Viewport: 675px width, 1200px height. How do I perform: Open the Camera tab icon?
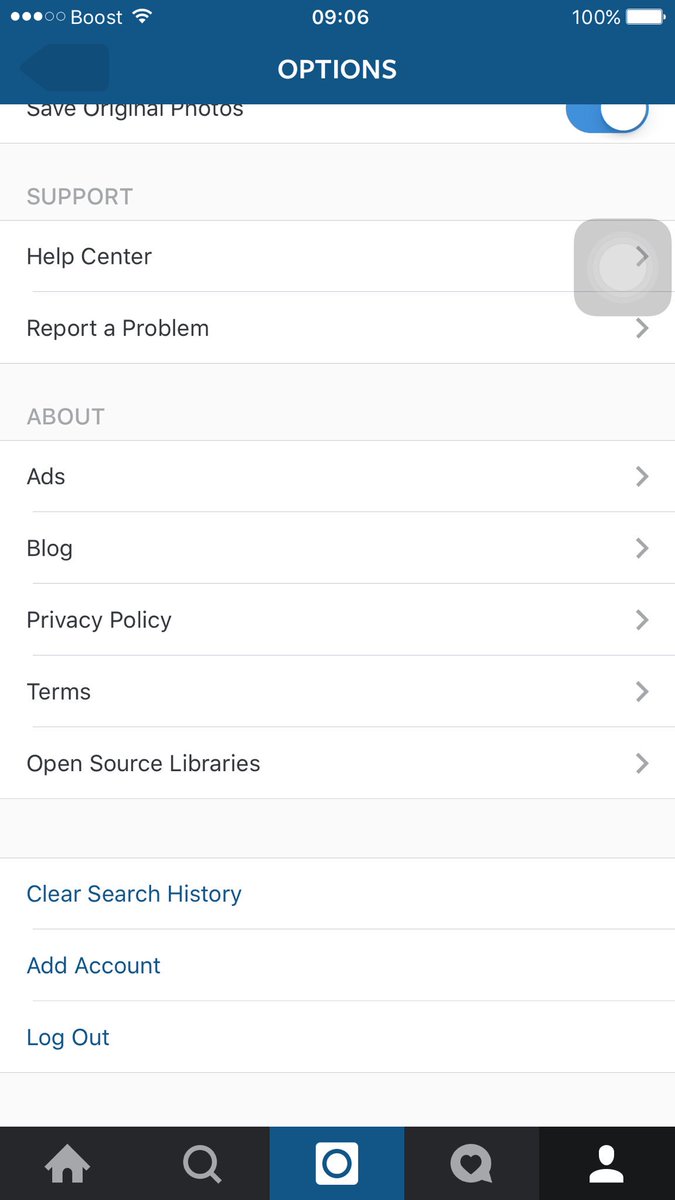[337, 1164]
